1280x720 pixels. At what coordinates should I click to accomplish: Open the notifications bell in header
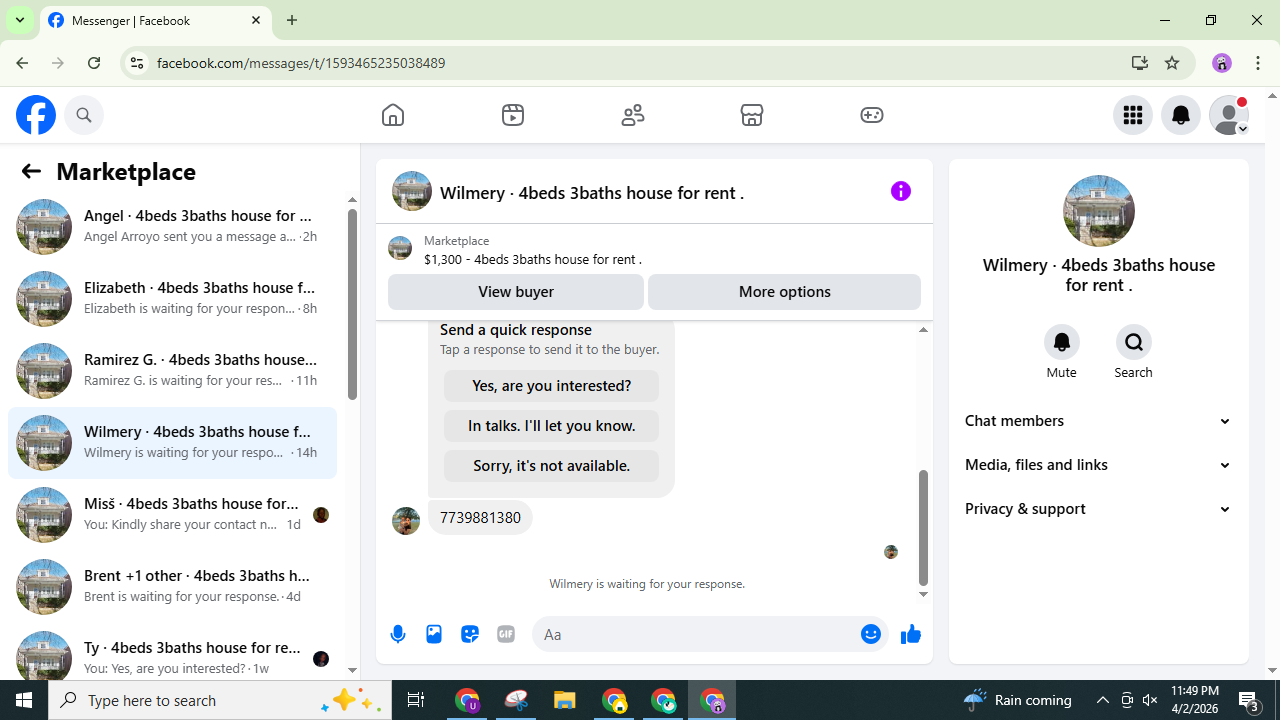(1181, 115)
